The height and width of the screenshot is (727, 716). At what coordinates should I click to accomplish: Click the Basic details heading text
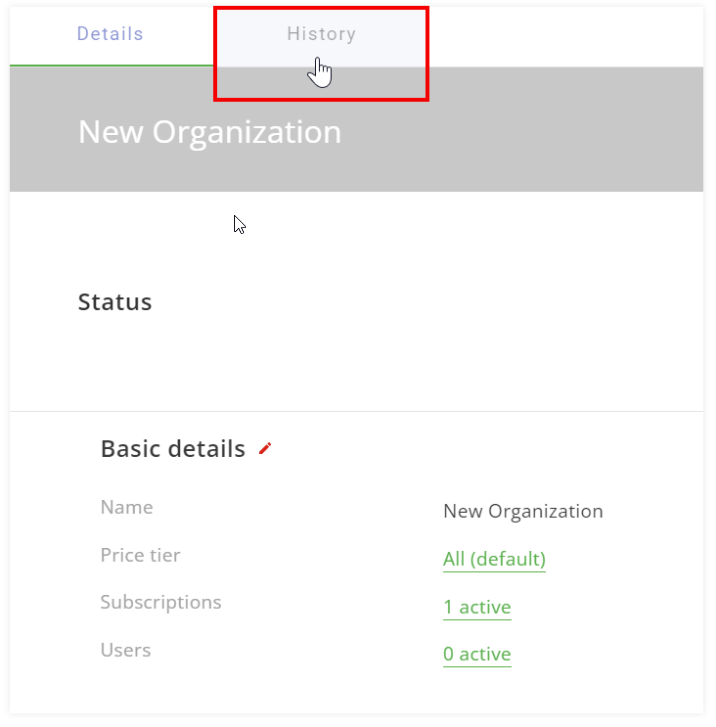[x=173, y=449]
